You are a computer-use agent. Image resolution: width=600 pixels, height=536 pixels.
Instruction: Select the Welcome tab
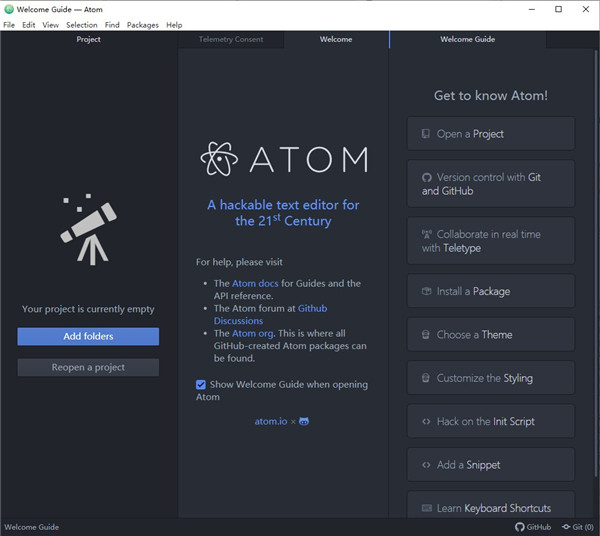(x=336, y=39)
